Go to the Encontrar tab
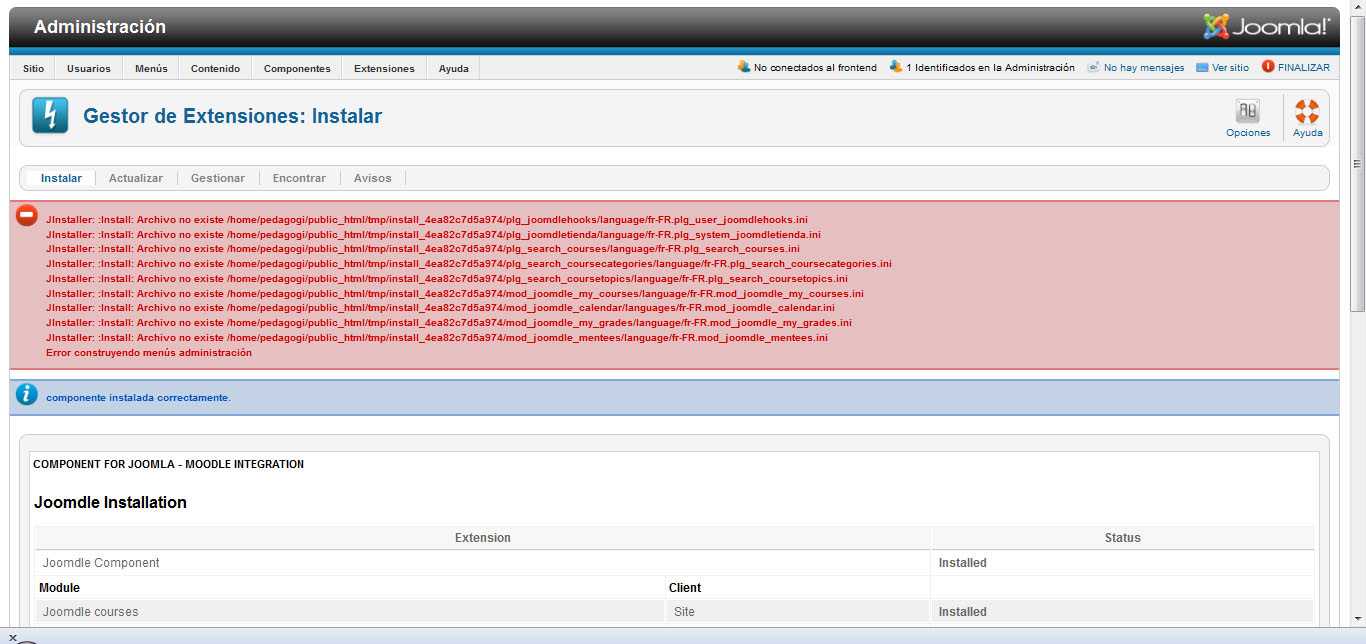Image resolution: width=1366 pixels, height=644 pixels. (299, 178)
